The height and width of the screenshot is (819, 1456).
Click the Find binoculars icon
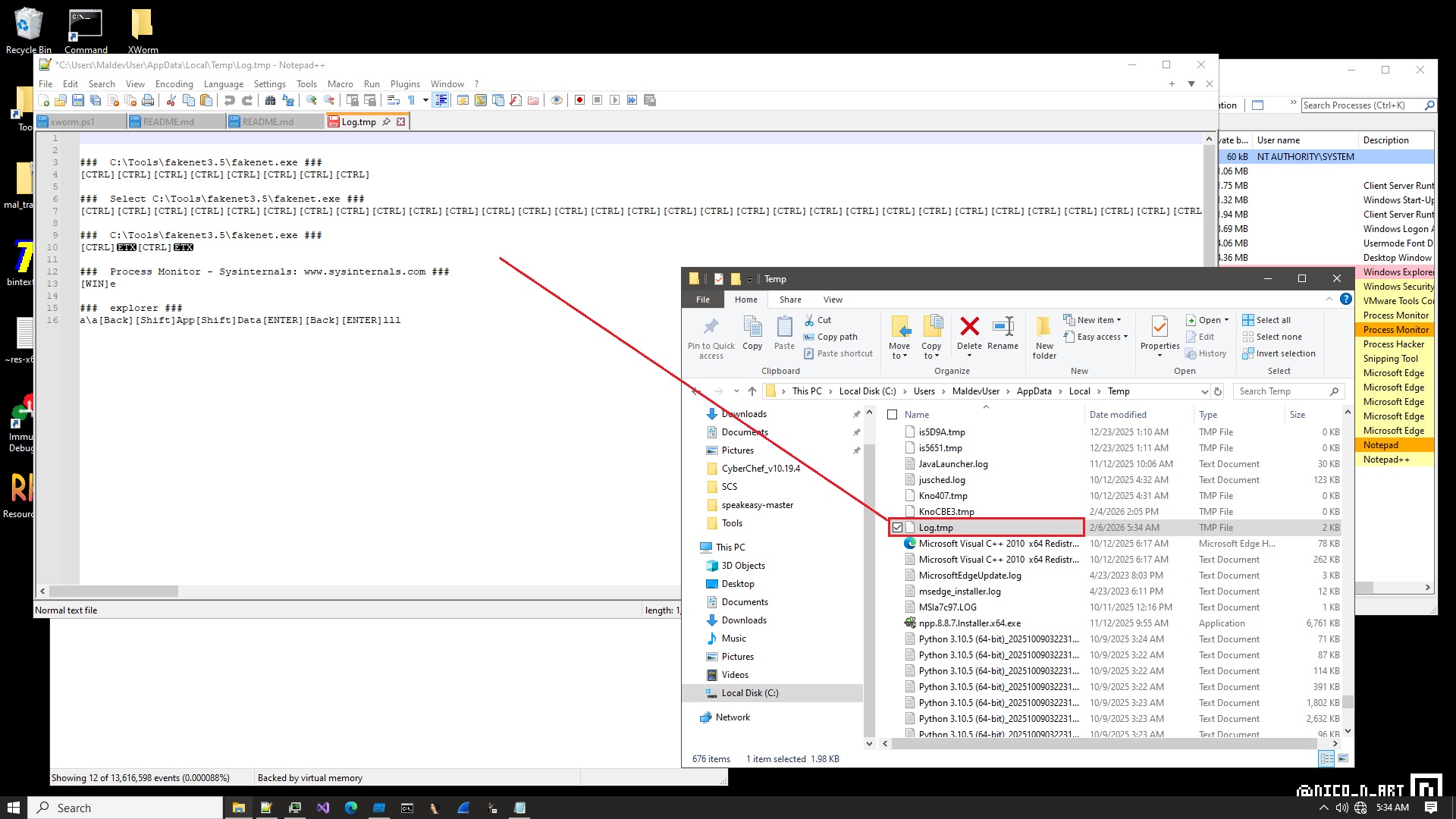270,100
